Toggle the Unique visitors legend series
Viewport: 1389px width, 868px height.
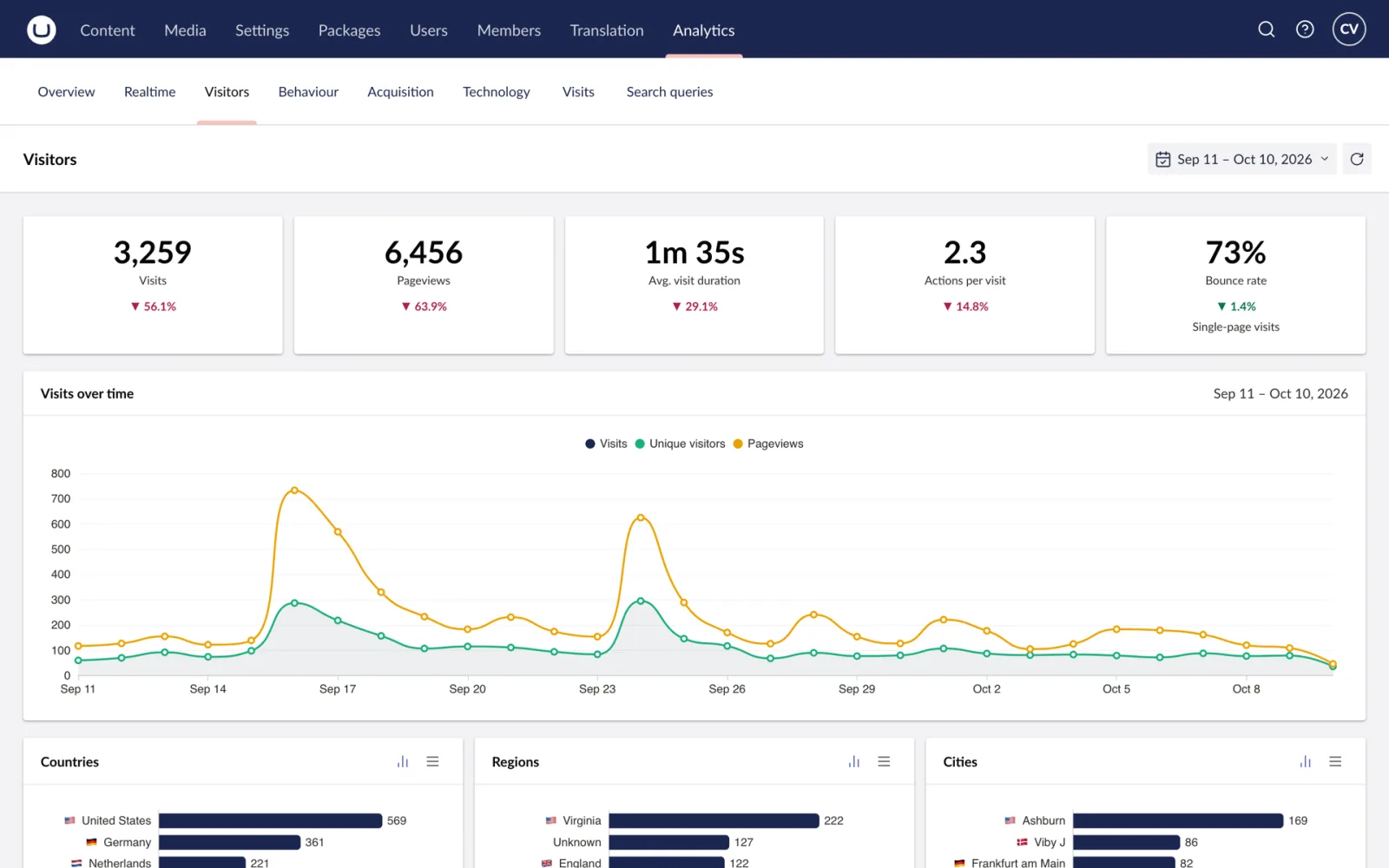coord(680,444)
